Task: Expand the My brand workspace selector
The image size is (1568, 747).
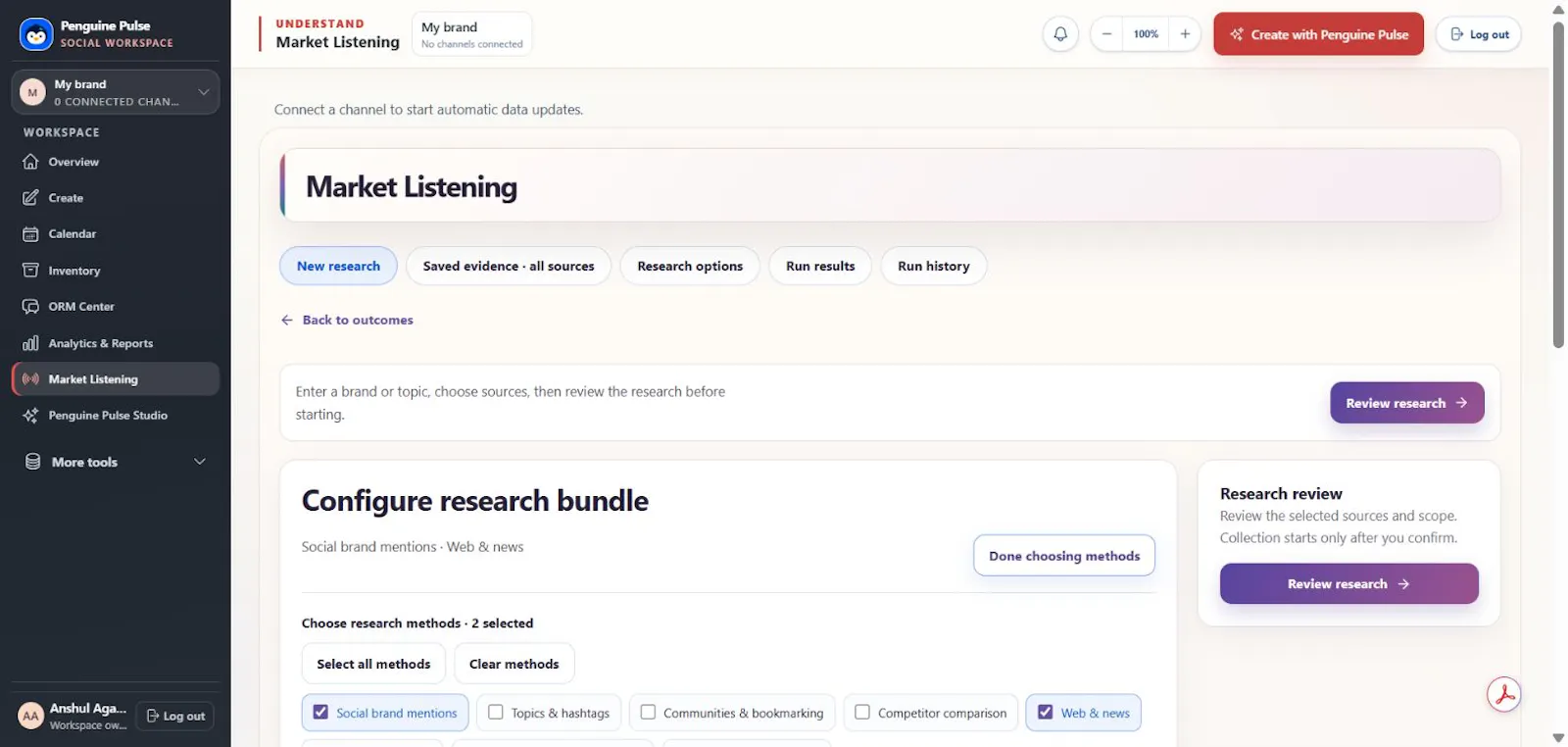Action: 116,92
